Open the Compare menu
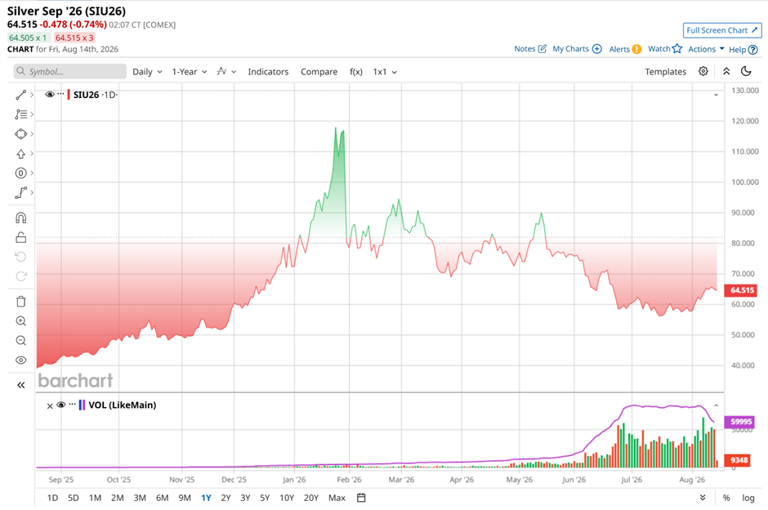Screen dimensions: 768x510 point(319,72)
